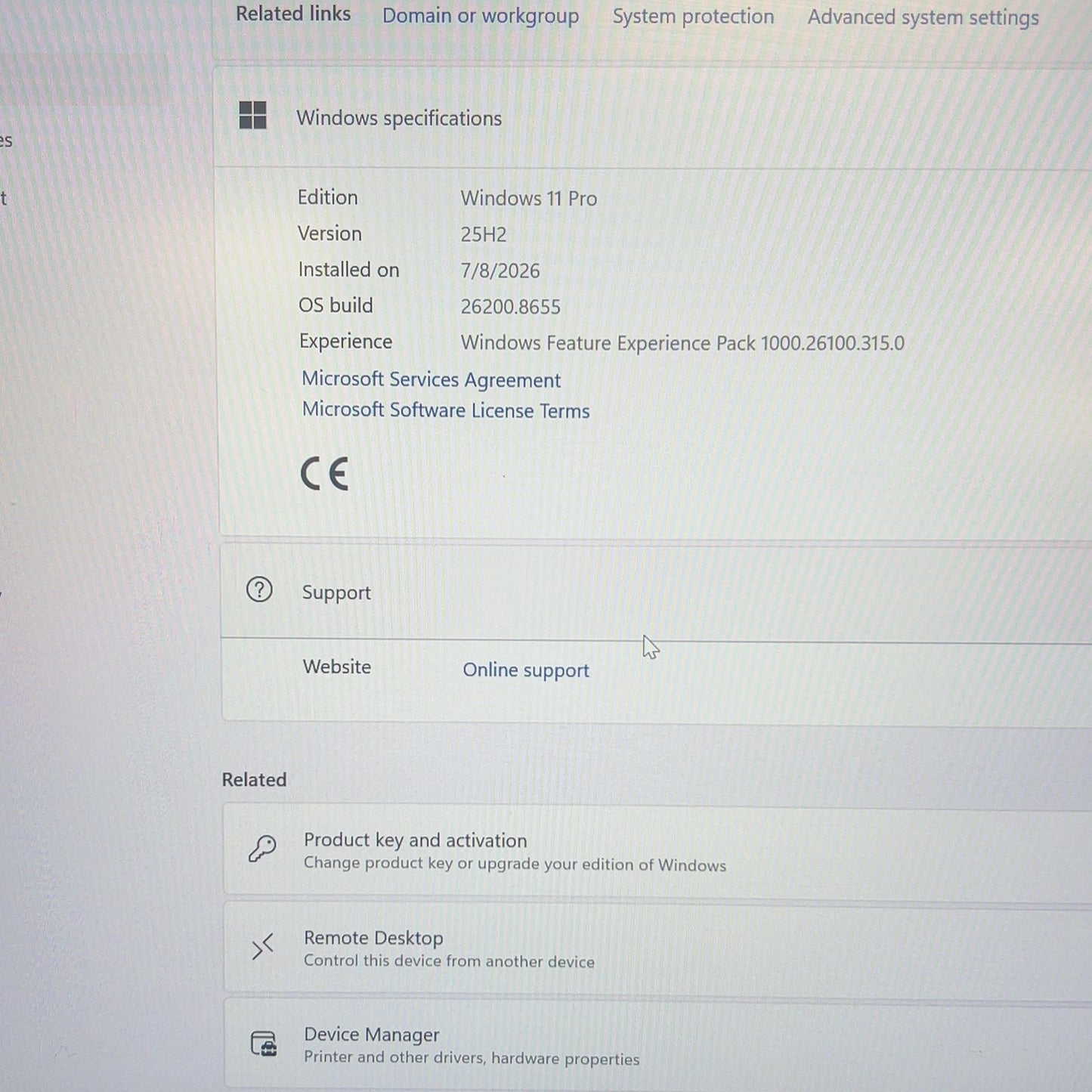Click the key icon for Product key and activation
This screenshot has width=1092, height=1092.
tap(262, 849)
